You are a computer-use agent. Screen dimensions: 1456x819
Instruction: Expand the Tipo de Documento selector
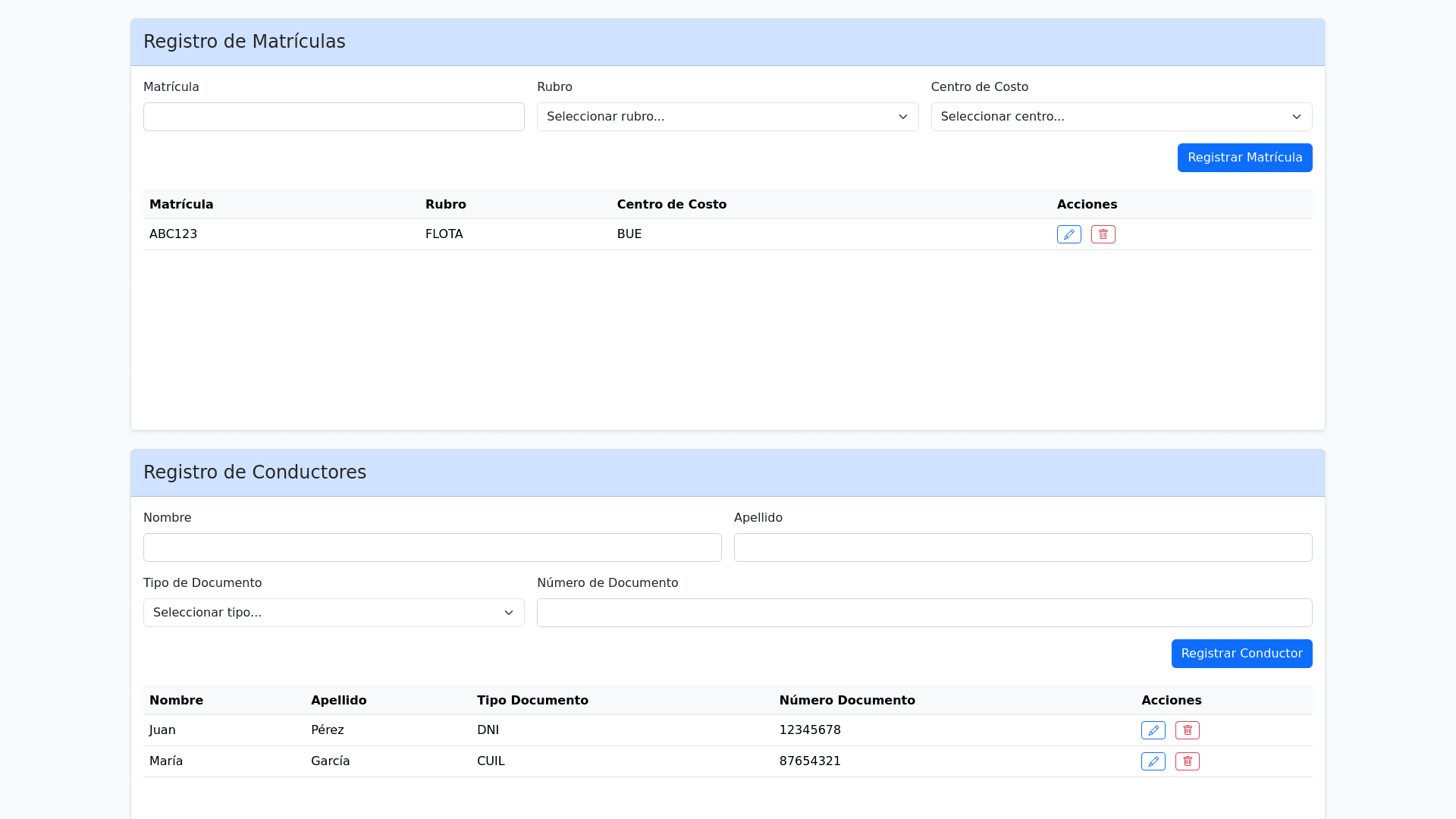[334, 613]
